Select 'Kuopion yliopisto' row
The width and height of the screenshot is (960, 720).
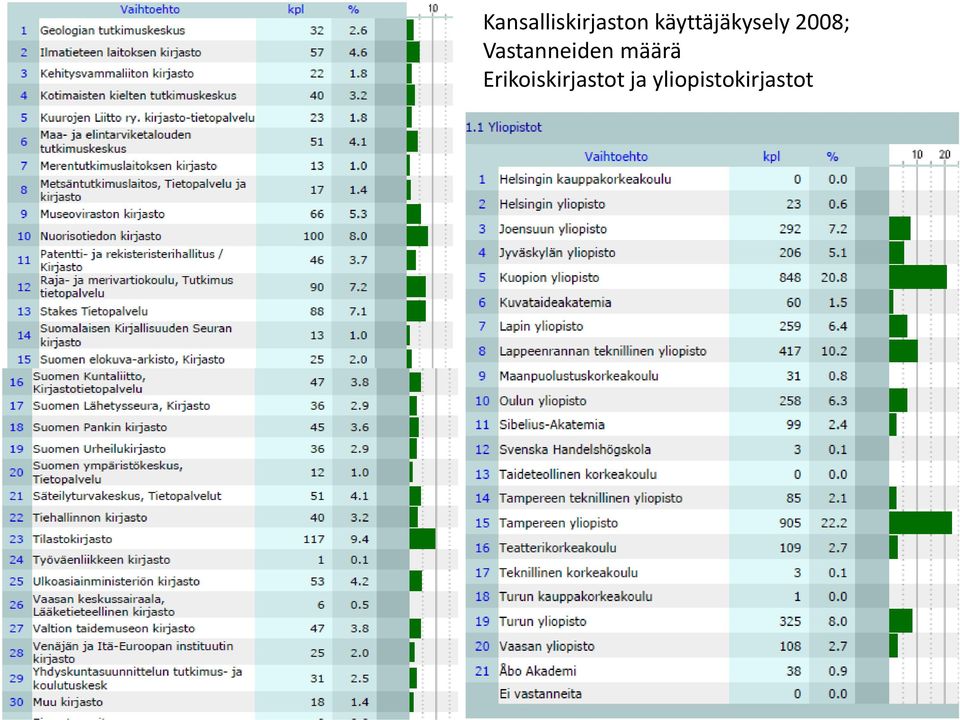click(713, 277)
